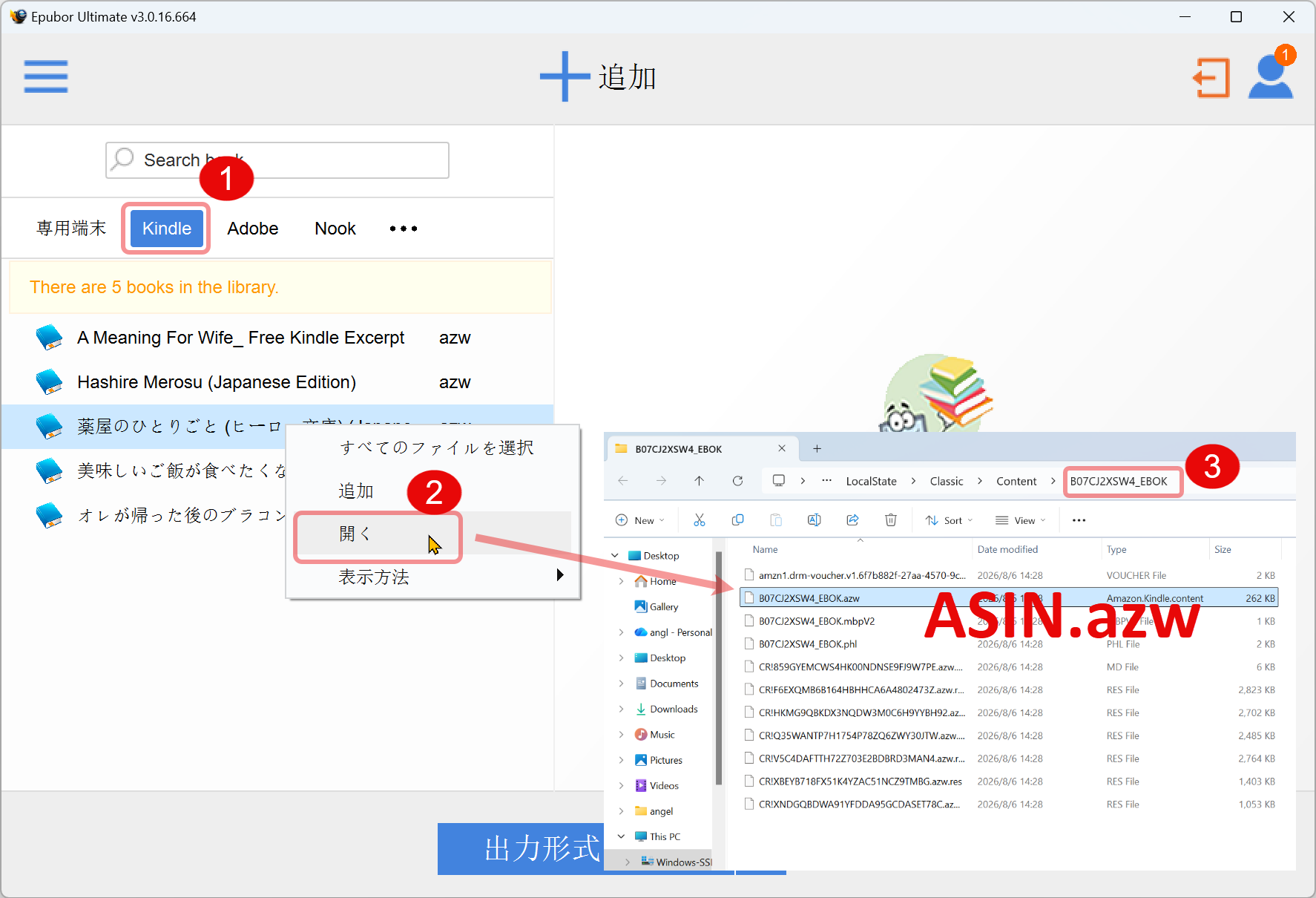Select file B07CJ2XSW4_EBOK.phl
Image resolution: width=1316 pixels, height=898 pixels.
tap(1009, 644)
